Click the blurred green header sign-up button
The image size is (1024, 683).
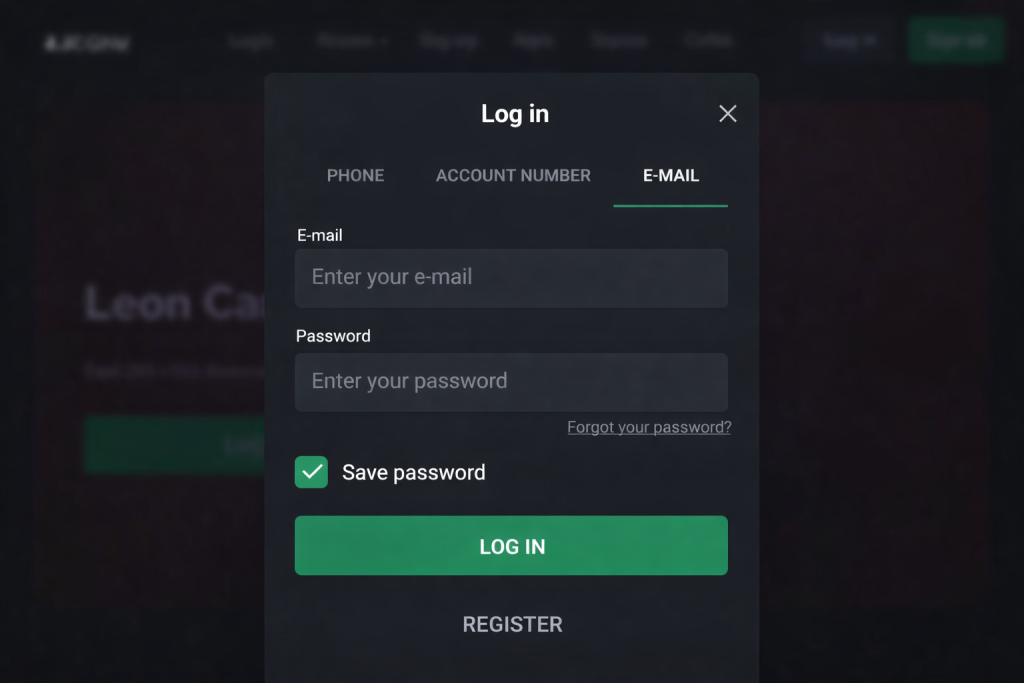click(x=955, y=41)
